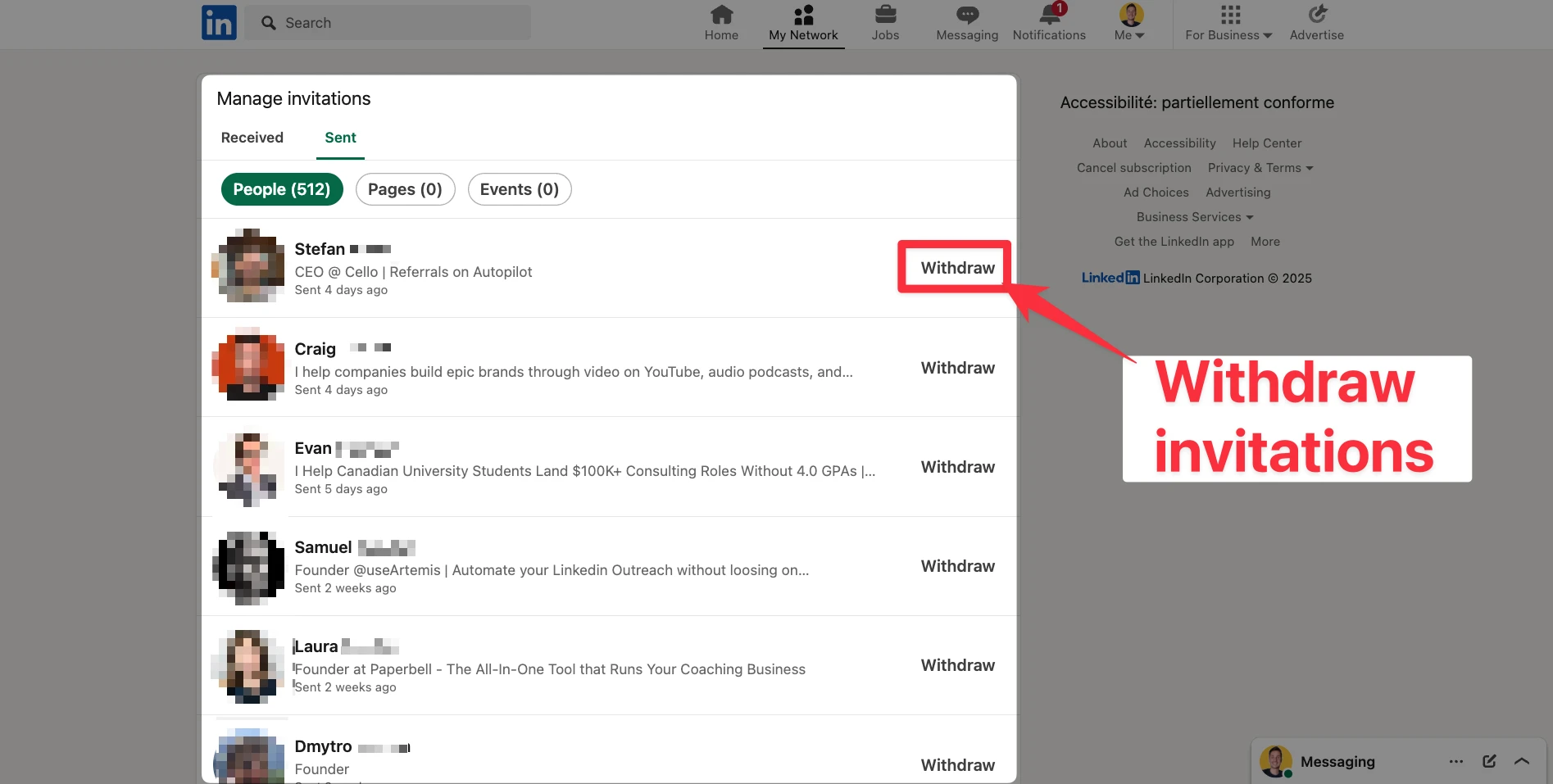Screen dimensions: 1553x784
Task: Open the Advertising footer link
Action: click(x=1237, y=193)
